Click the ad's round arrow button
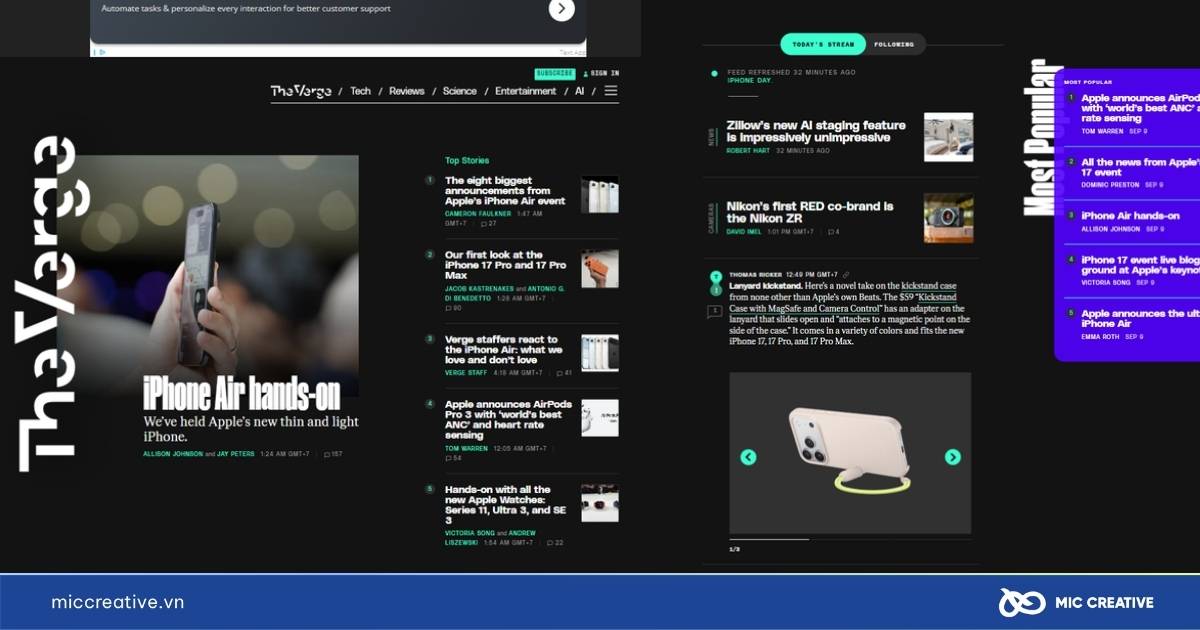 click(x=562, y=9)
